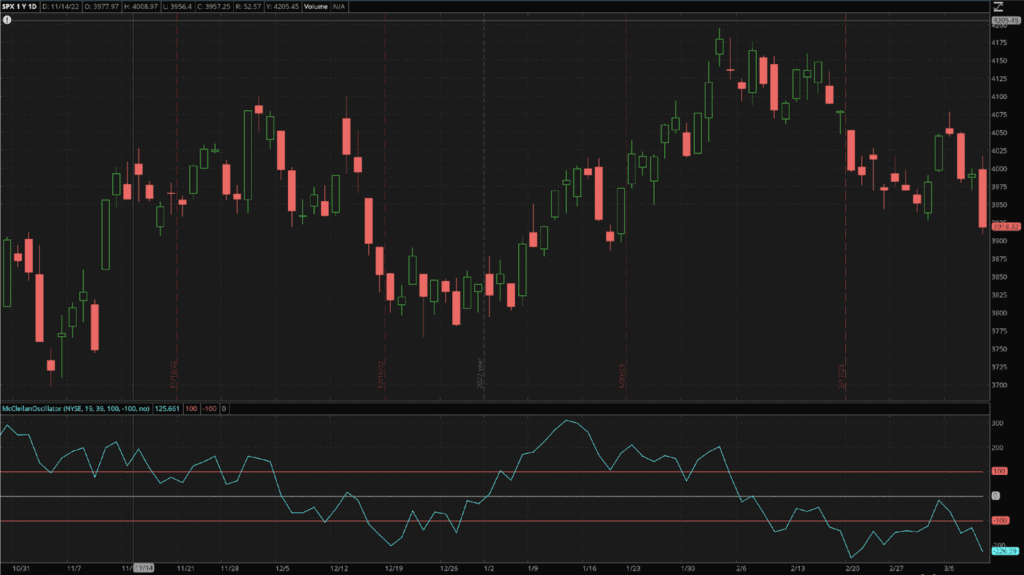Click the cyan oscillator value bubble on axis

[x=1006, y=551]
